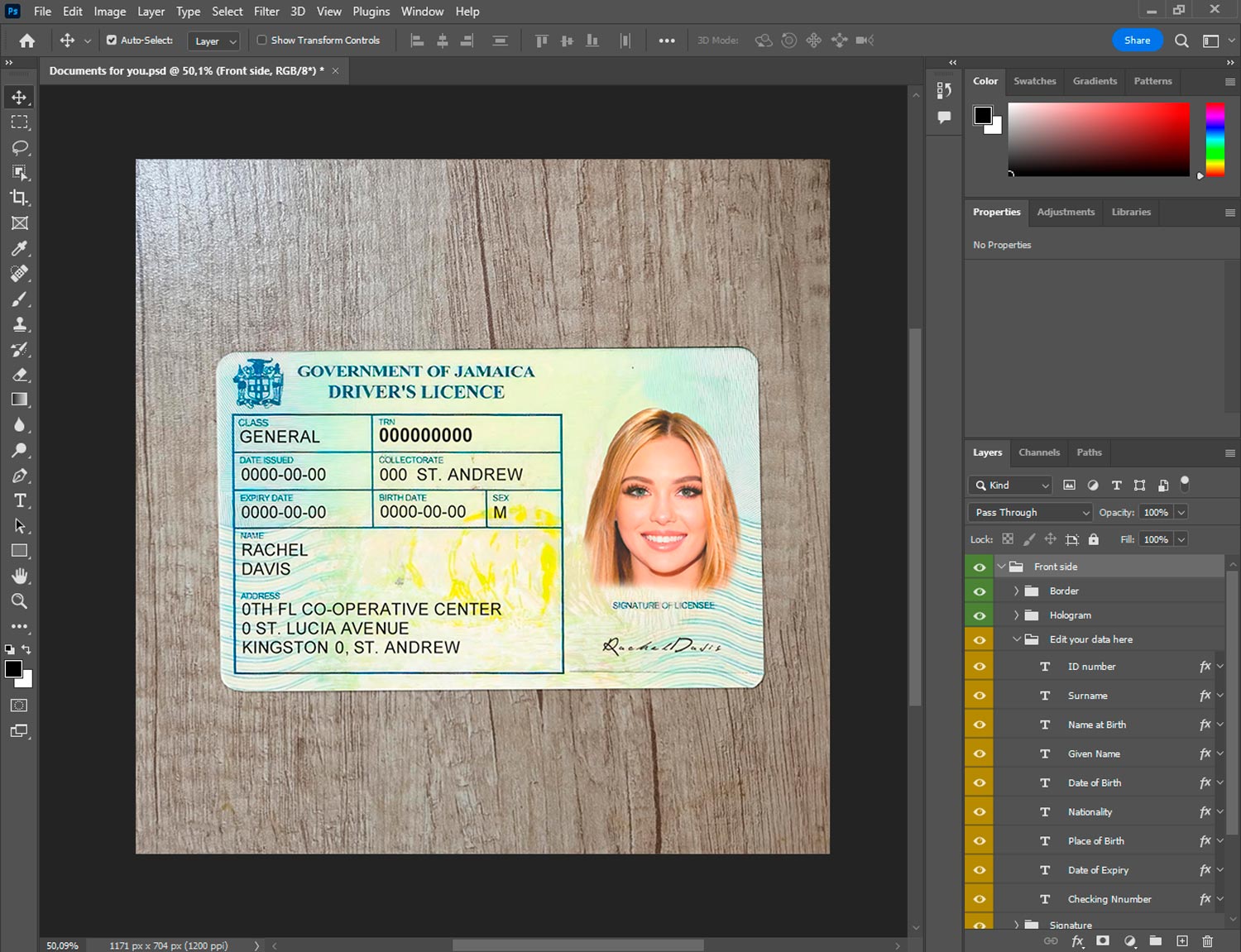The width and height of the screenshot is (1241, 952).
Task: Hide the Front side group visibility eye
Action: (x=980, y=567)
